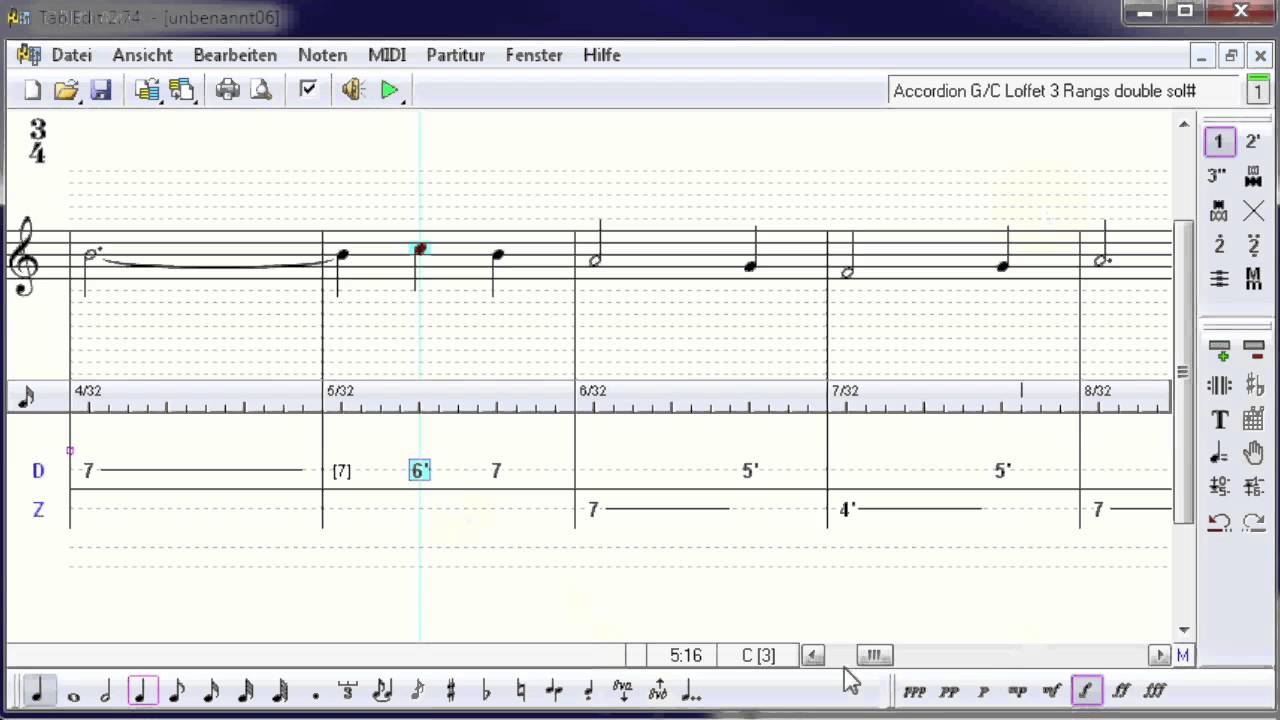This screenshot has height=720, width=1280.
Task: Open the Hilfe menu
Action: tap(602, 55)
